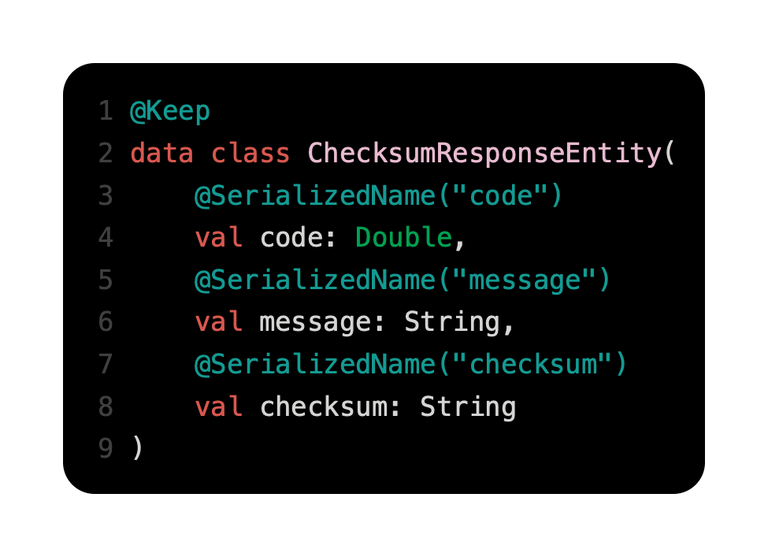Click the Double type on line 4
This screenshot has height=557, width=768.
[404, 238]
